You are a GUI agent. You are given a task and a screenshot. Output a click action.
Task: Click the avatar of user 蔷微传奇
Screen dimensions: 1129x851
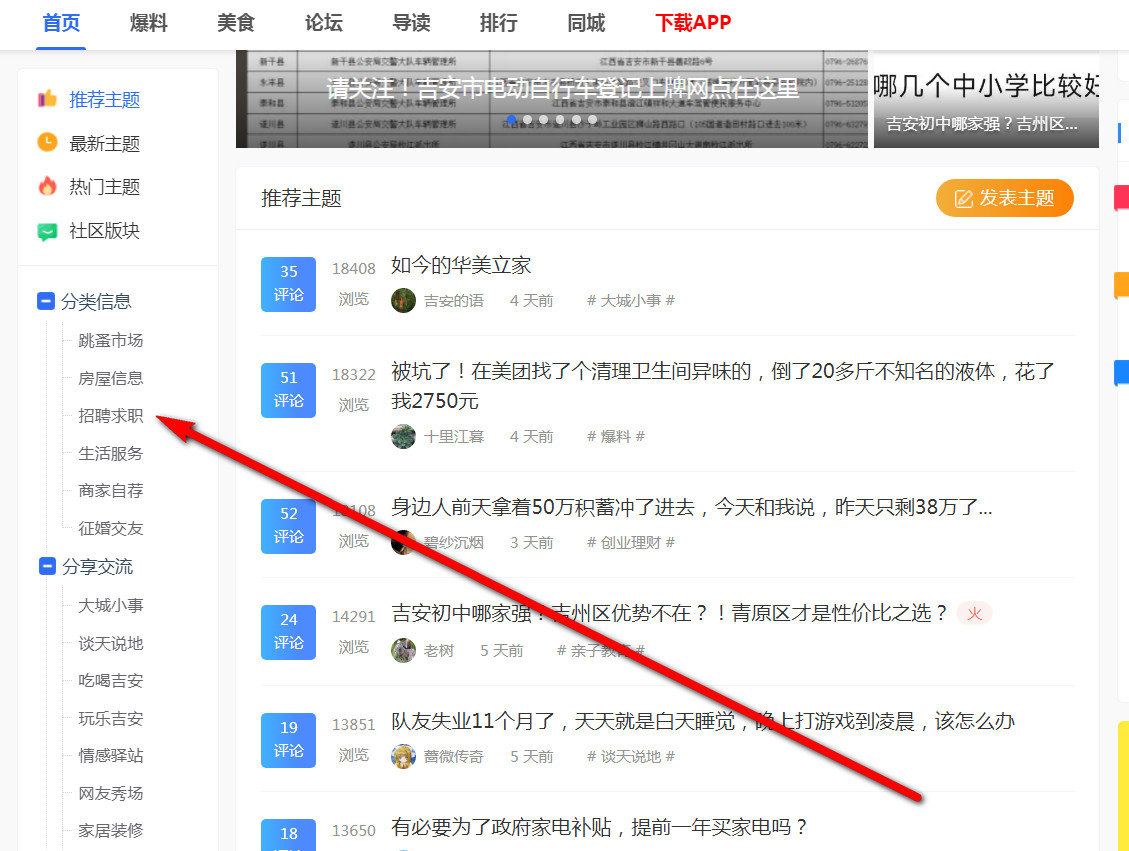pos(403,756)
